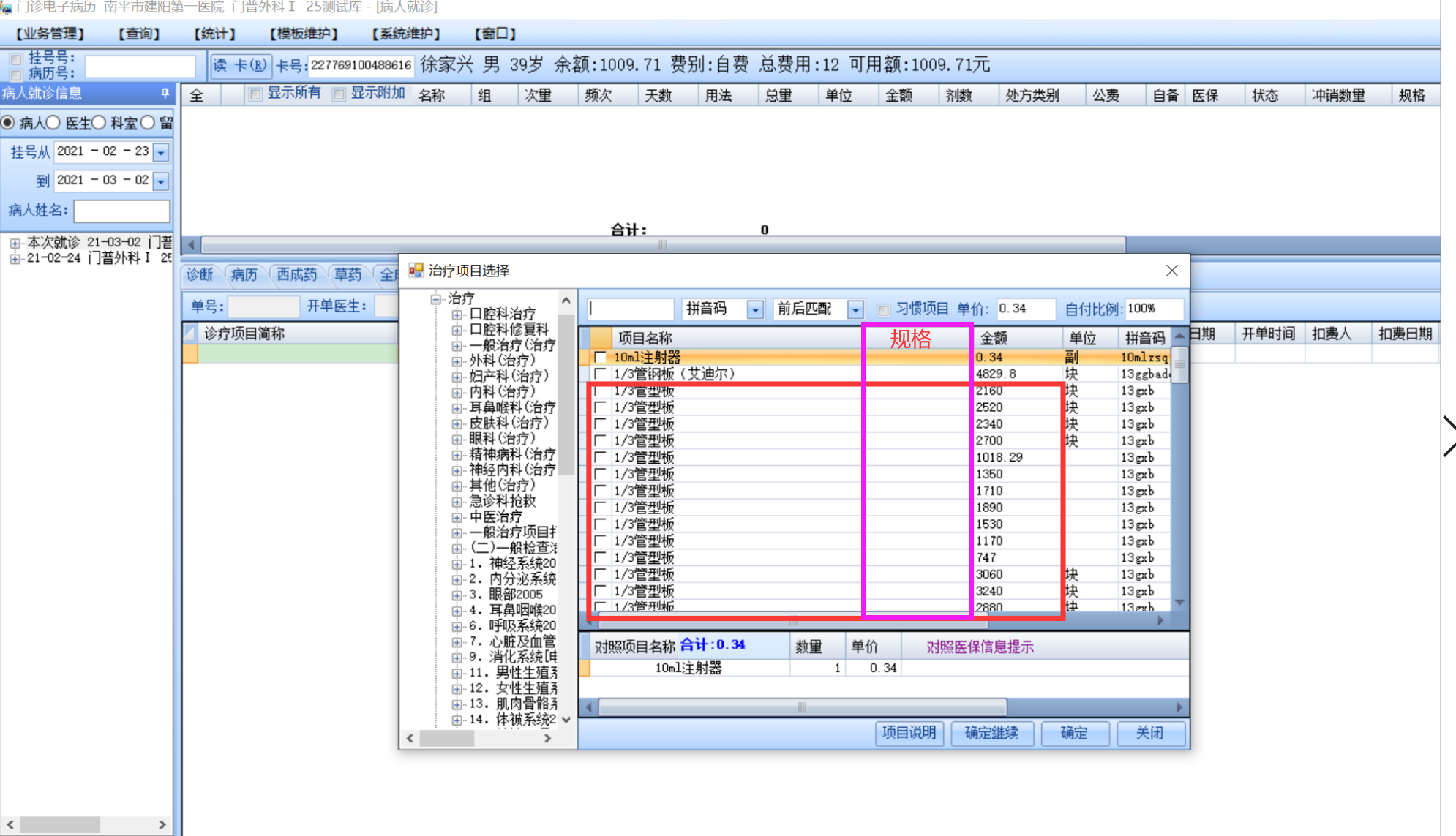Expand the 口腔科治疗 tree node
Viewport: 1456px width, 836px height.
click(x=457, y=315)
